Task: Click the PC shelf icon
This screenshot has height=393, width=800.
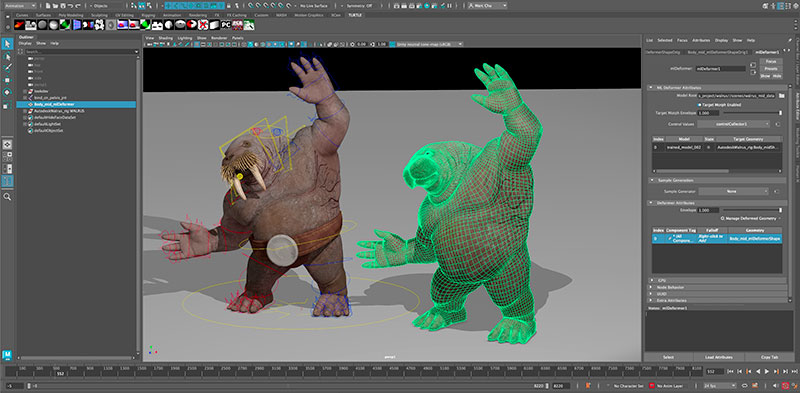Action: 226,24
